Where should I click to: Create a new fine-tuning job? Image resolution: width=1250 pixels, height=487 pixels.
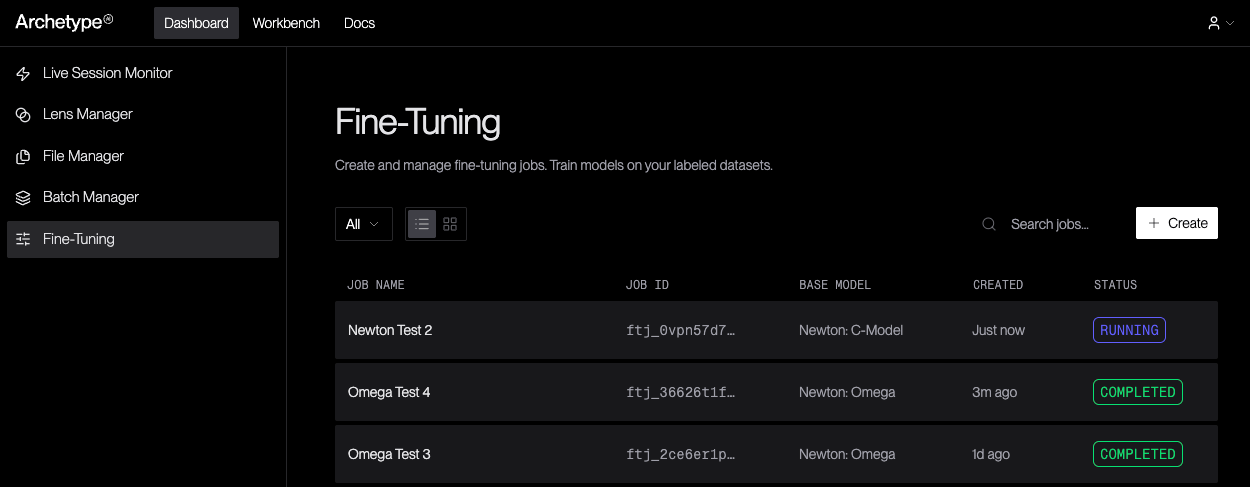pyautogui.click(x=1177, y=223)
